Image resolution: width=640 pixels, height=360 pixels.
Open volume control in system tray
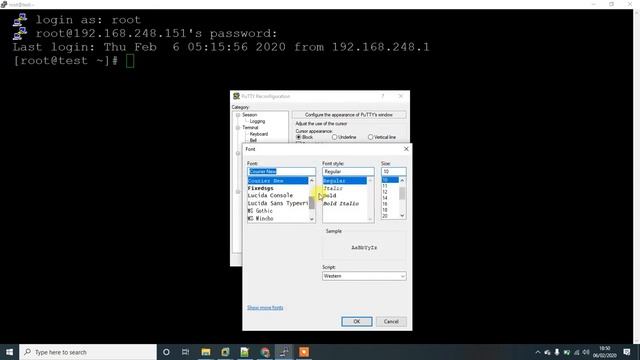click(x=586, y=352)
